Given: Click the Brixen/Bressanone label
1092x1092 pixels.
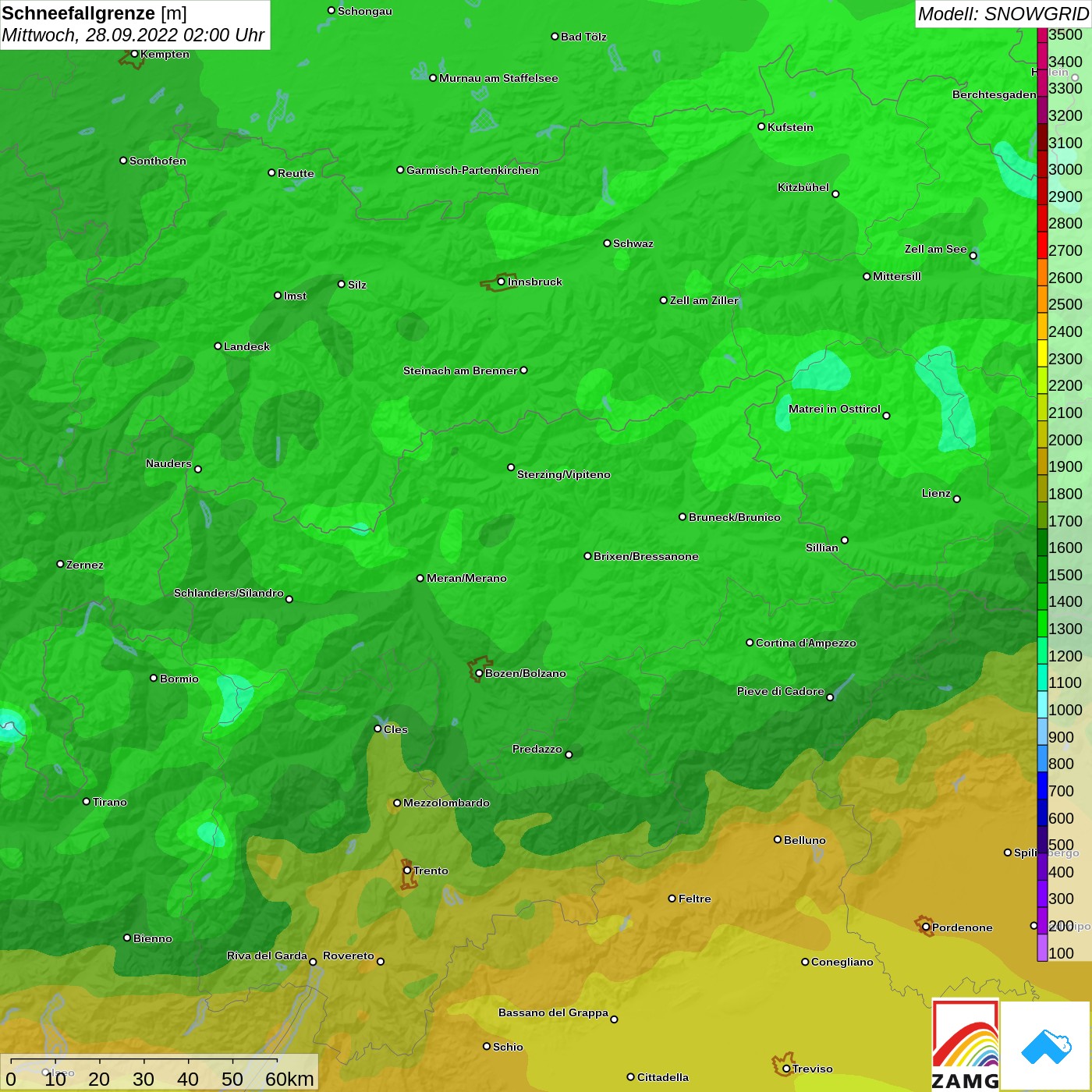Looking at the screenshot, I should point(646,556).
